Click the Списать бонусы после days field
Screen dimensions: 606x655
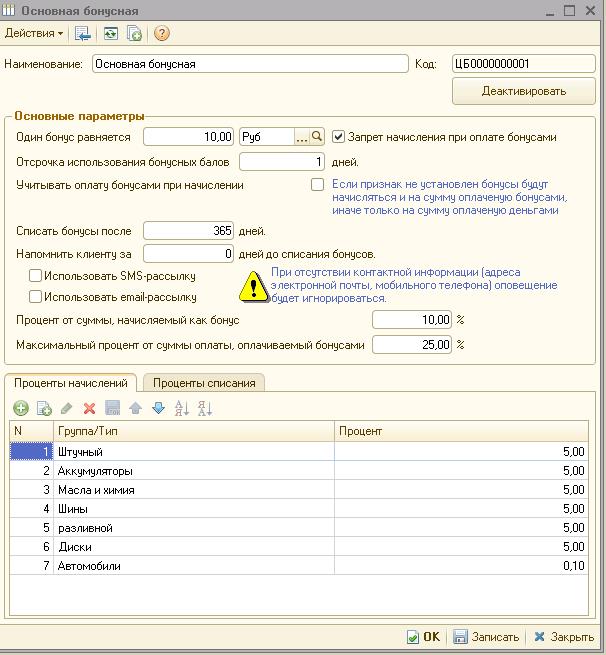(188, 231)
